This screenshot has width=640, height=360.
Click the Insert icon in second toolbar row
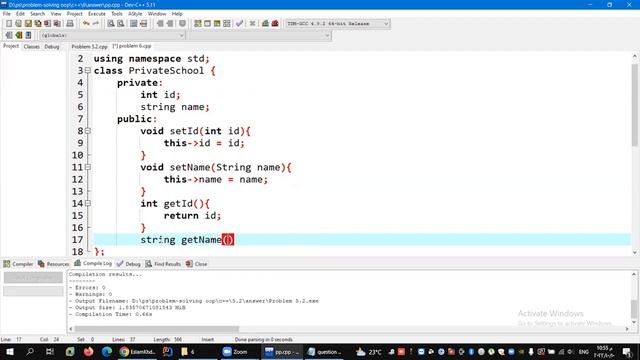coord(9,36)
